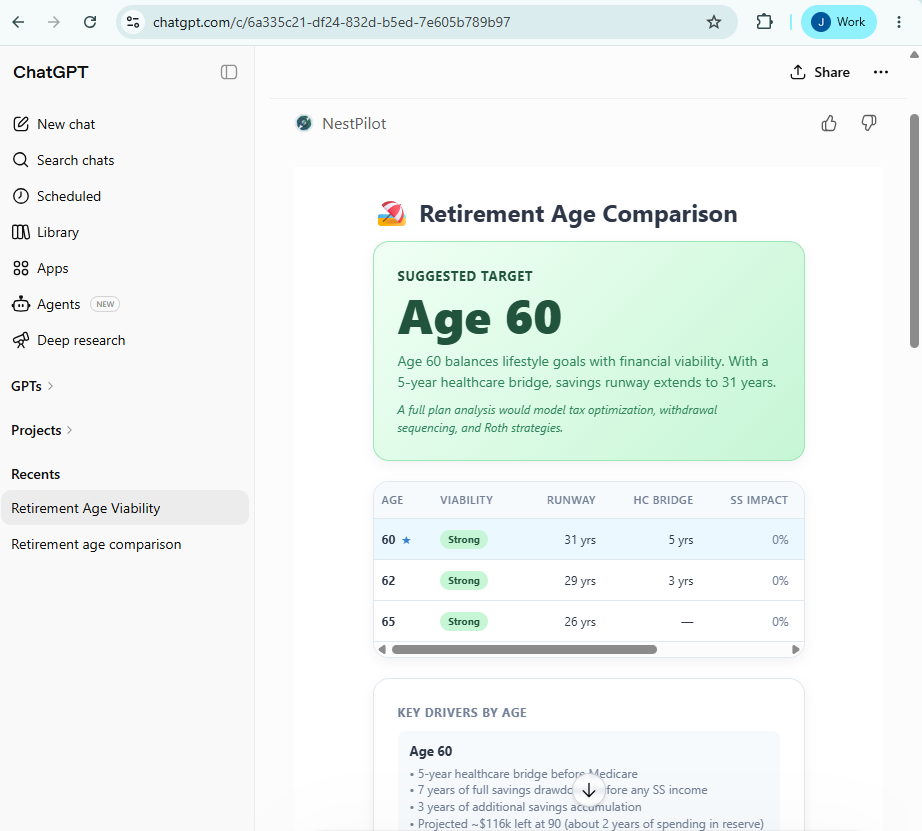Click the KEY DRIVERS BY AGE heading
Viewport: 922px width, 831px height.
[462, 712]
